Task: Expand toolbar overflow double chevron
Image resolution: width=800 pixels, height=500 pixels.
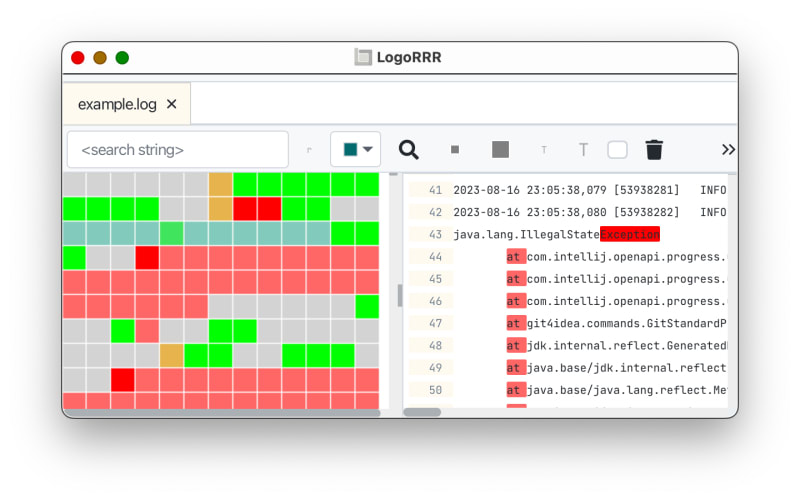Action: coord(728,149)
